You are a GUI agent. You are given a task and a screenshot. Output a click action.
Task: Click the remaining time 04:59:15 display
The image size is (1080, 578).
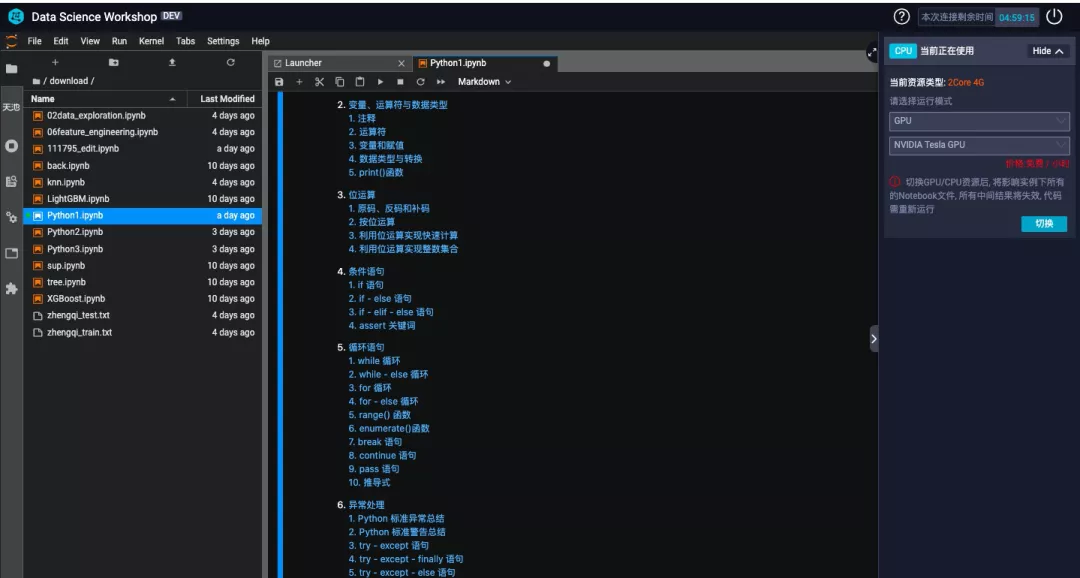pyautogui.click(x=1017, y=17)
